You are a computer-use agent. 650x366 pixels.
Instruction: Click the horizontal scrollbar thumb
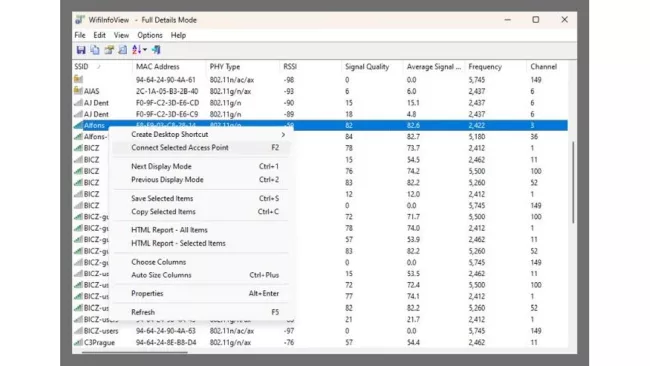[135, 352]
